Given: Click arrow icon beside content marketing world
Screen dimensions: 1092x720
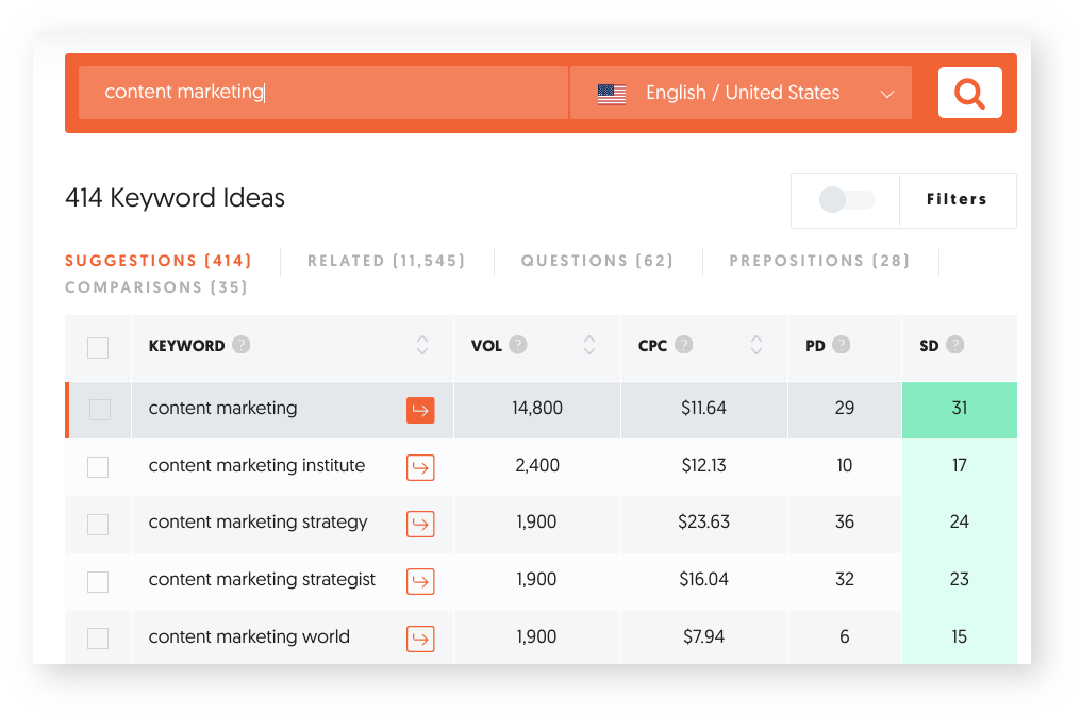Looking at the screenshot, I should click(x=420, y=638).
